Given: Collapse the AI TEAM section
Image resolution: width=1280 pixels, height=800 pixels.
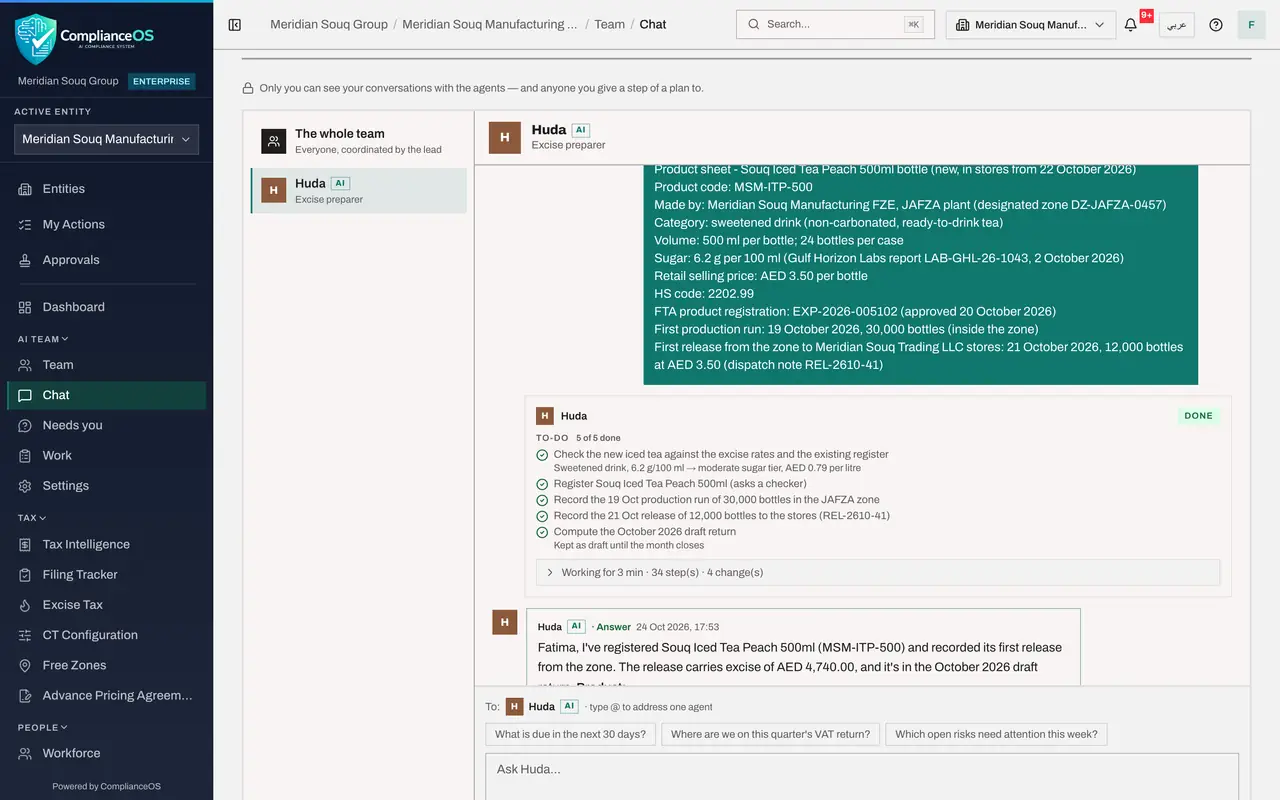Looking at the screenshot, I should (x=43, y=339).
